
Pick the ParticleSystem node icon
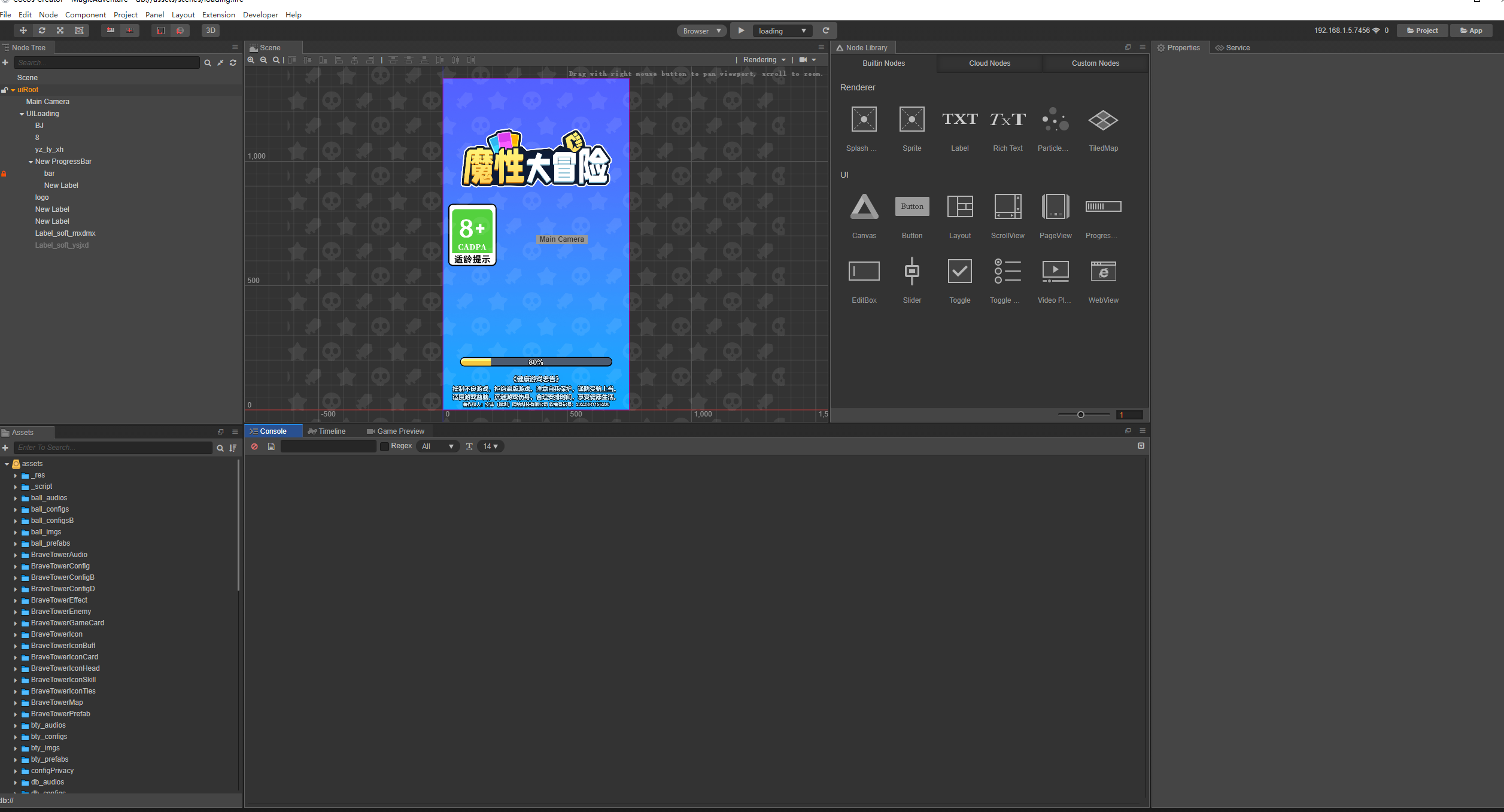tap(1055, 120)
